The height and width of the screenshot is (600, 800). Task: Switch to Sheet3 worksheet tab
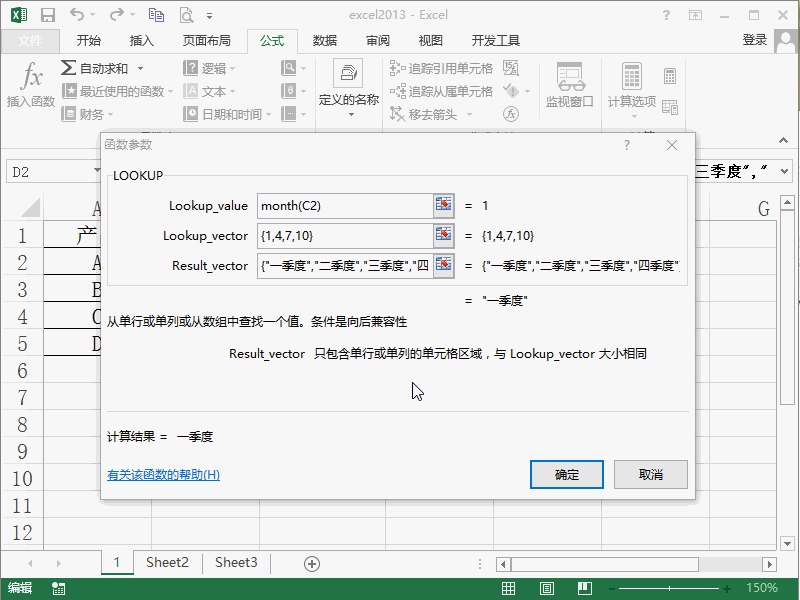236,562
